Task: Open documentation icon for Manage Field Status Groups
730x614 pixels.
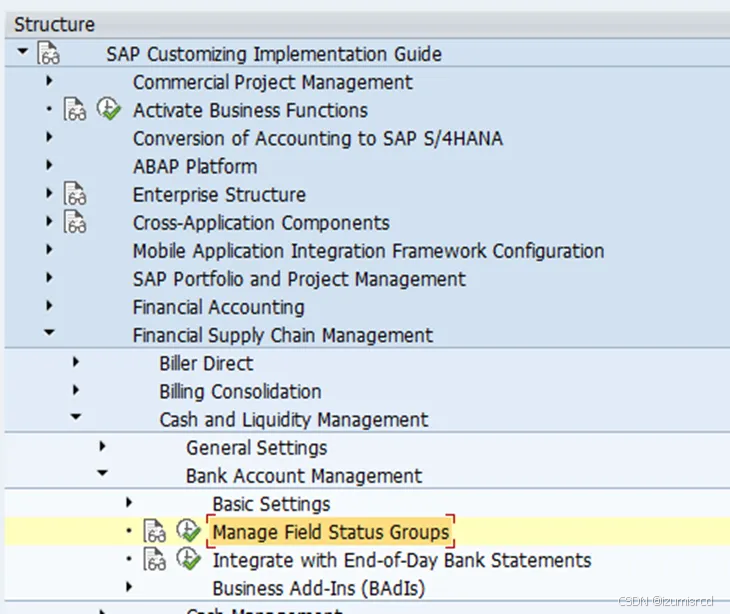Action: [154, 532]
